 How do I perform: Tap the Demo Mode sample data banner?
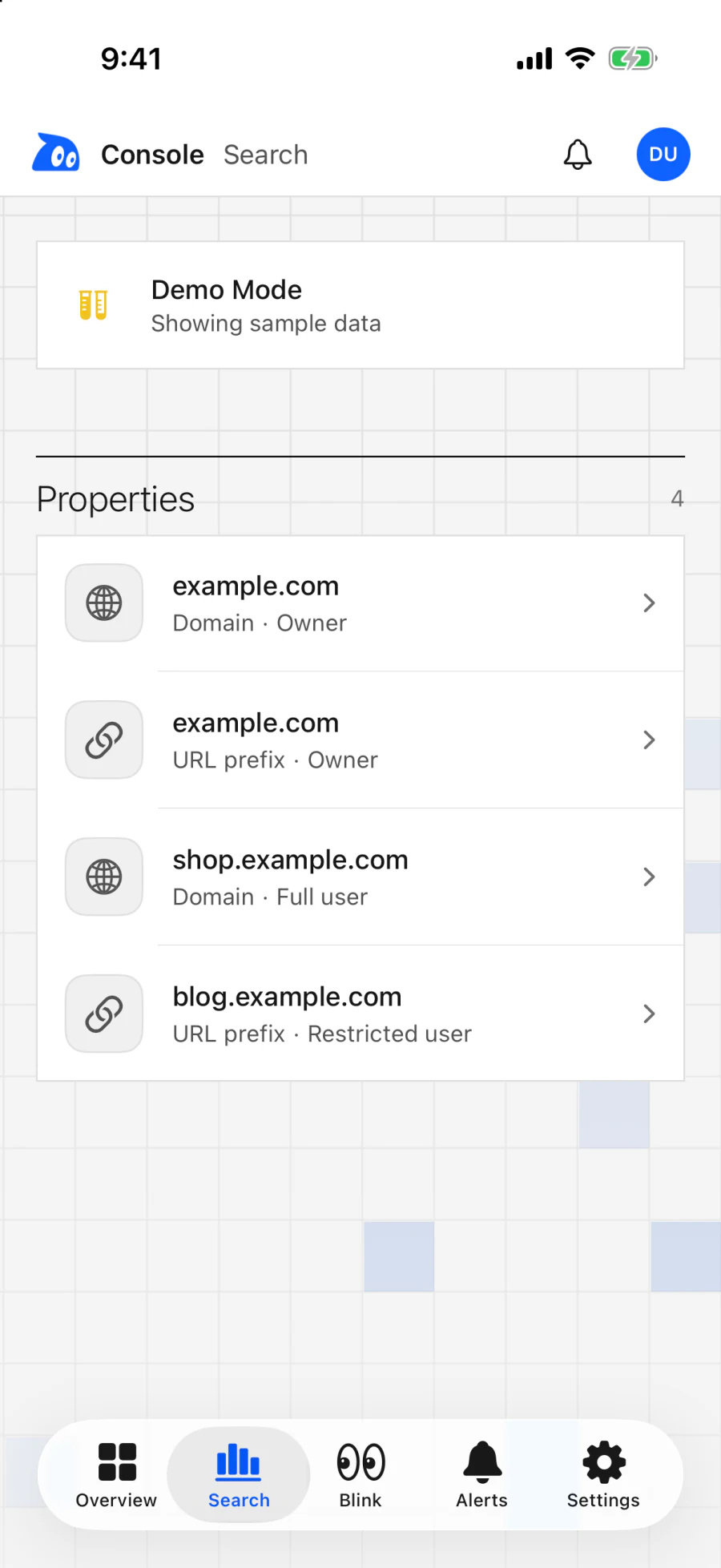pyautogui.click(x=360, y=305)
